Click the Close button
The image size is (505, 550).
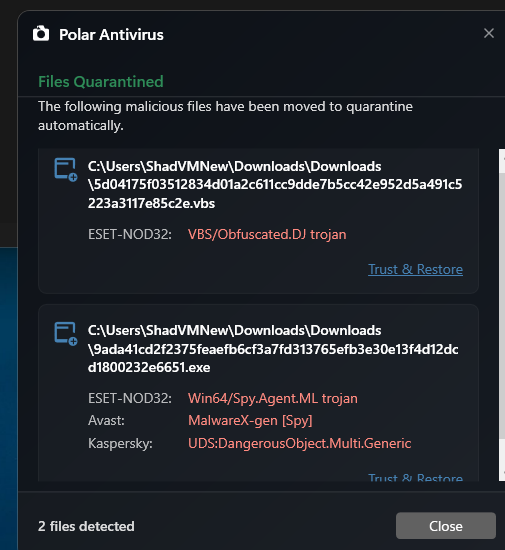click(446, 526)
